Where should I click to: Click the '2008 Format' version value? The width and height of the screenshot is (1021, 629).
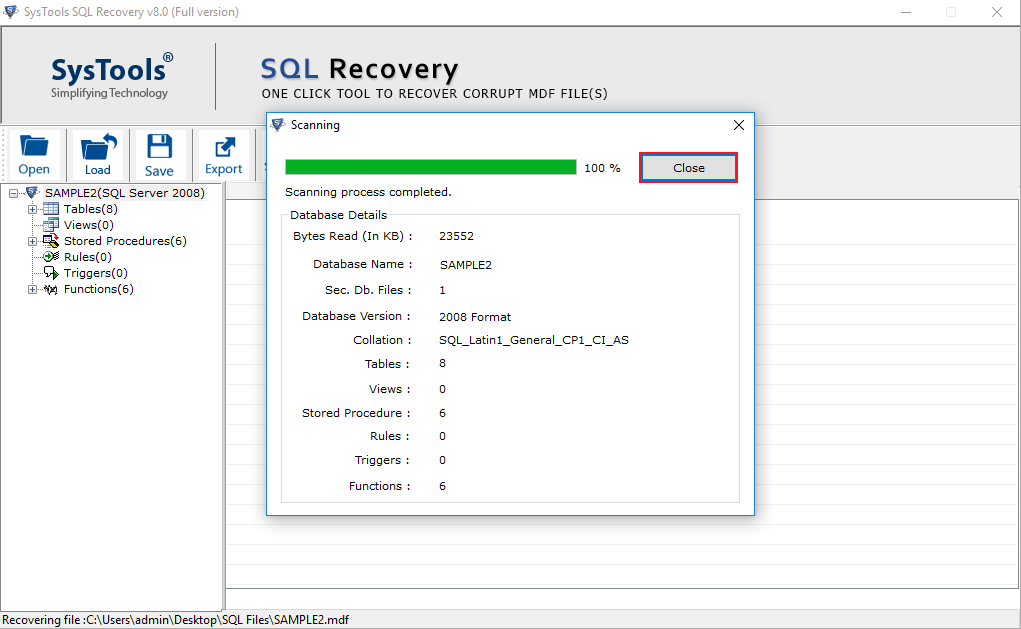(475, 317)
